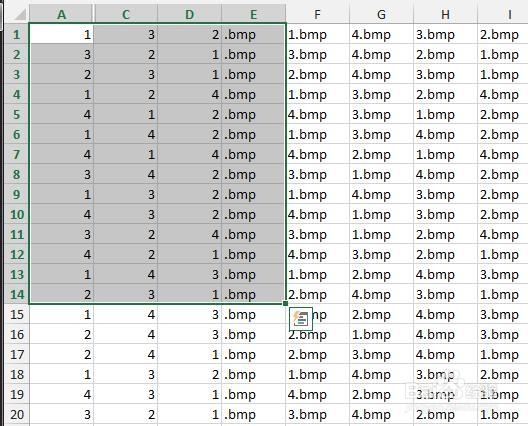Select cell A1 containing 1
Screen dimensions: 528x426
coord(61,34)
